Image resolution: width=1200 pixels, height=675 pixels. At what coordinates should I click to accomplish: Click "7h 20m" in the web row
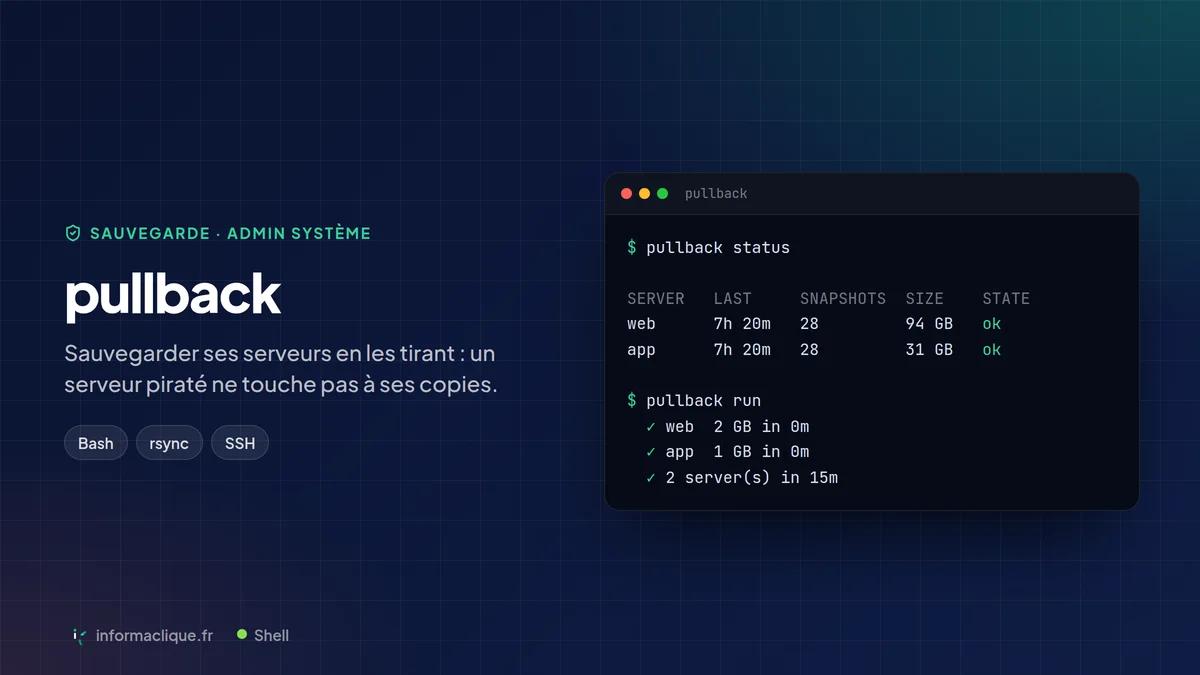click(x=742, y=324)
